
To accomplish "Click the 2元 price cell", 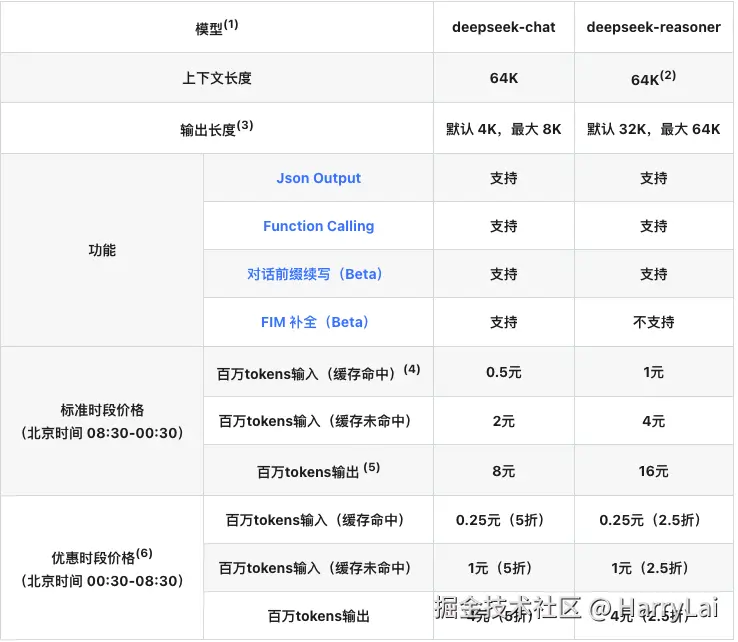I will coord(504,421).
